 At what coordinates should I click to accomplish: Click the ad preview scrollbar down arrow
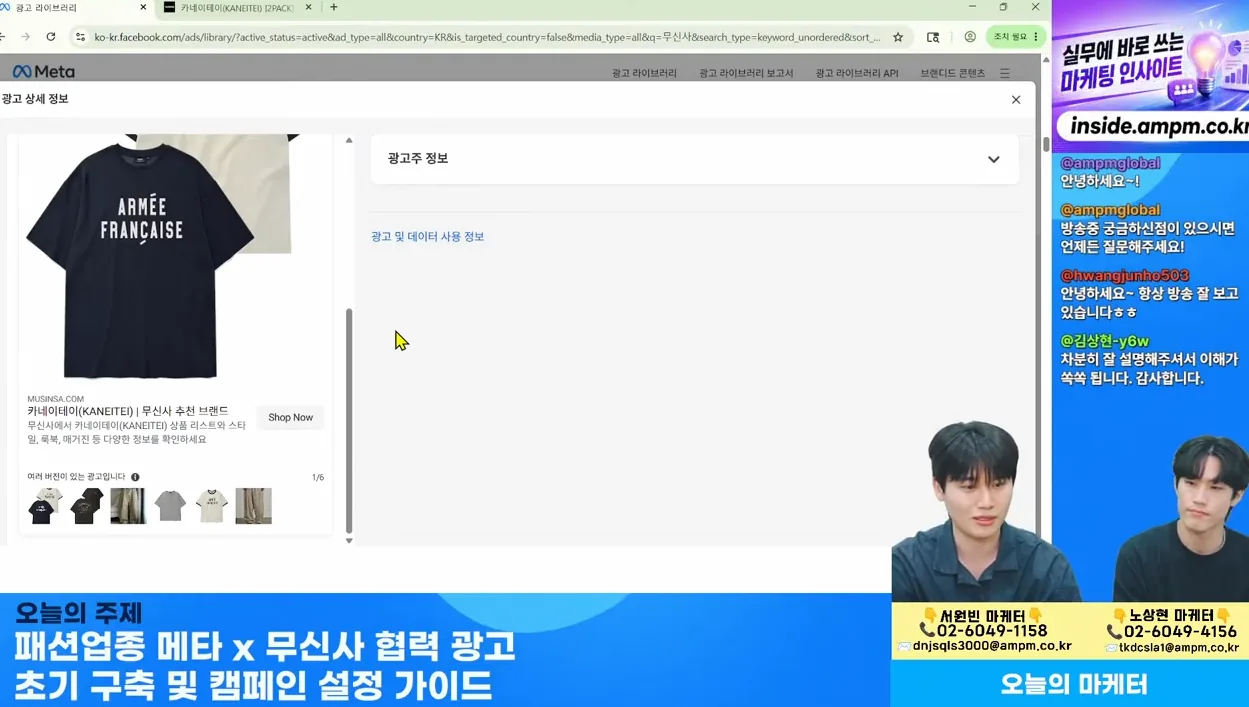(x=349, y=541)
